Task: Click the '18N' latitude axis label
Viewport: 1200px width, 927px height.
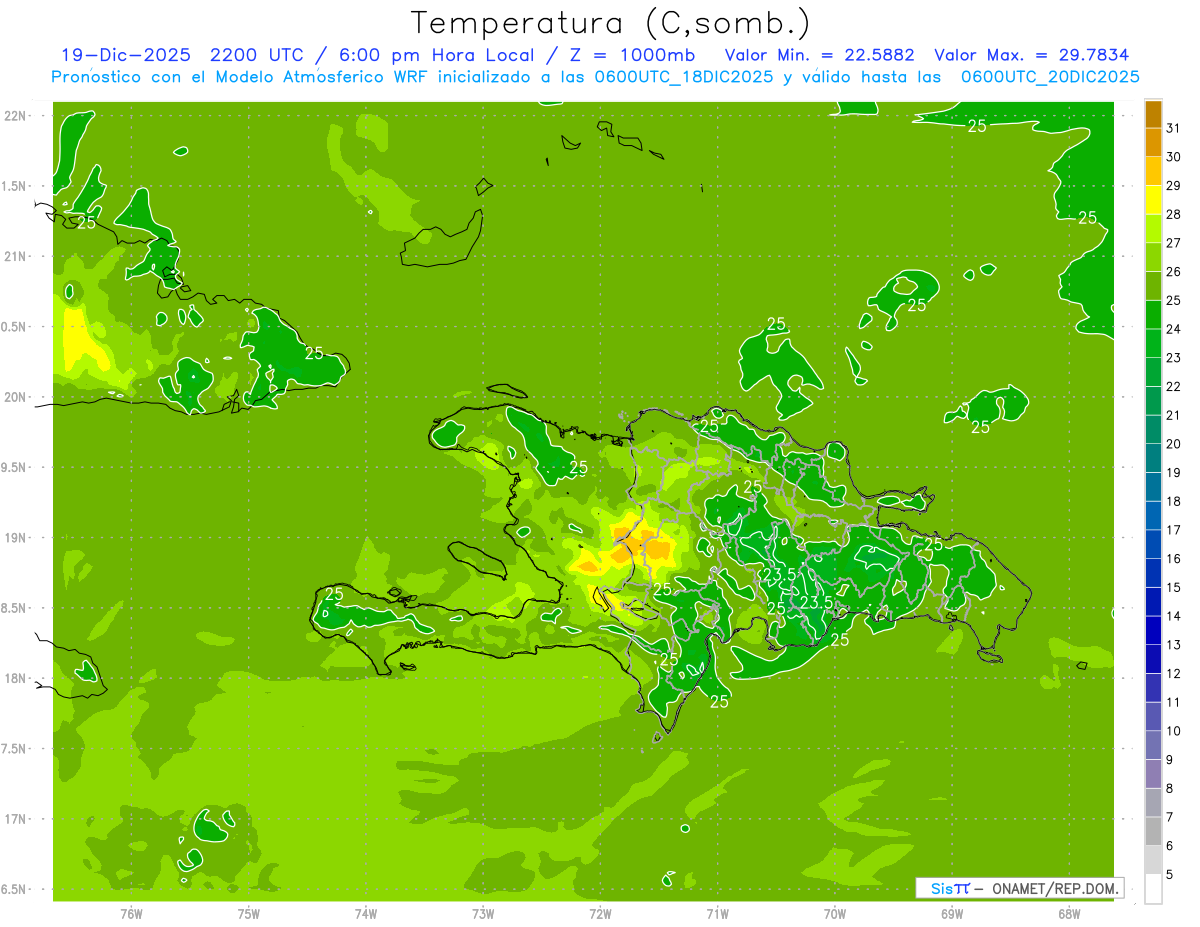Action: pos(15,678)
